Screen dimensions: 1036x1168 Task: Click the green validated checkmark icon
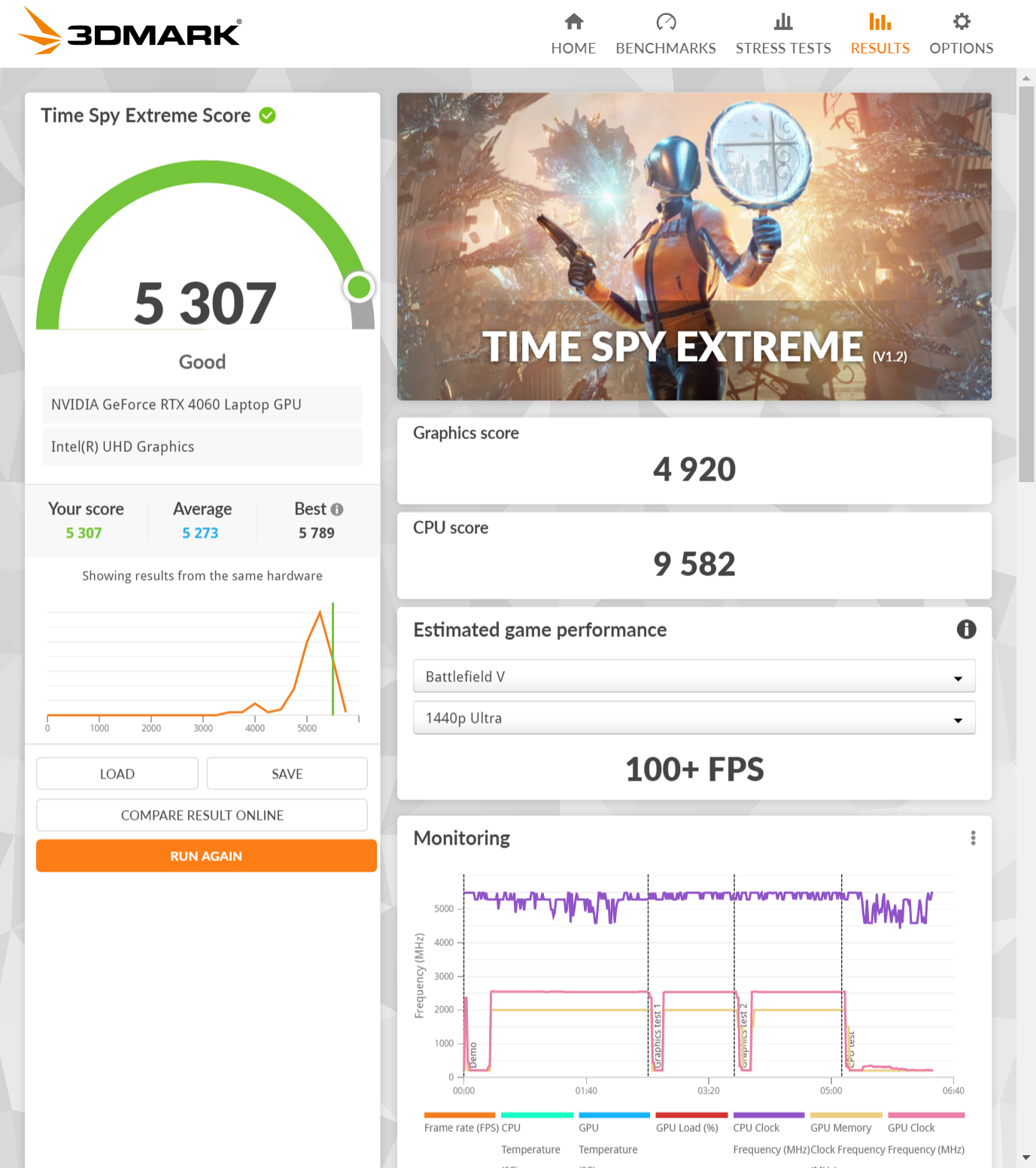coord(267,115)
